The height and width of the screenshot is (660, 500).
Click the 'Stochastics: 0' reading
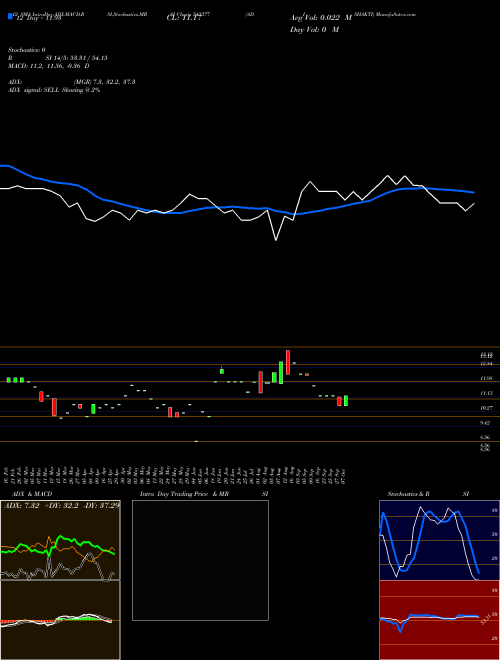(27, 50)
